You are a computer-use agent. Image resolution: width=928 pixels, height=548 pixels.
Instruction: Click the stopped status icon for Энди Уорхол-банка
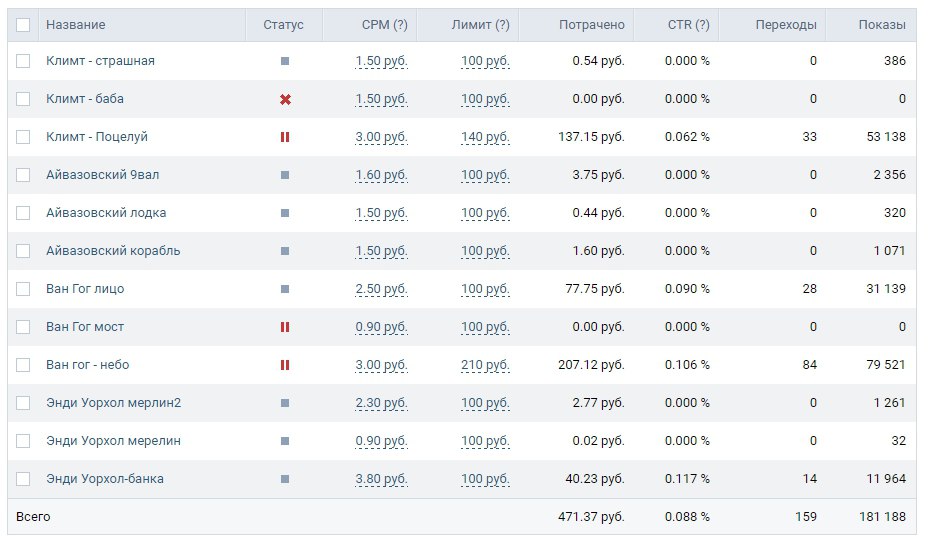[x=285, y=479]
